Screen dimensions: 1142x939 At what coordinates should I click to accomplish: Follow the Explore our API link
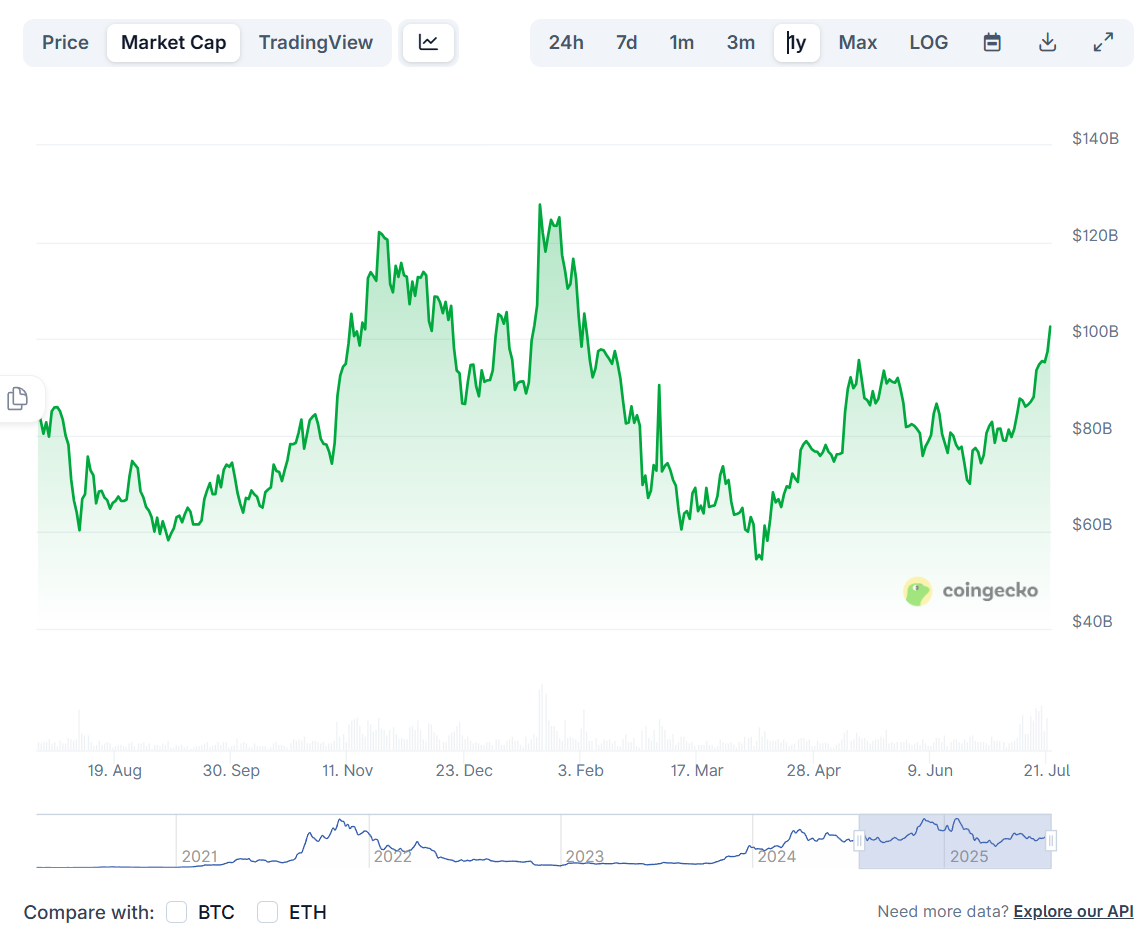pyautogui.click(x=1073, y=912)
